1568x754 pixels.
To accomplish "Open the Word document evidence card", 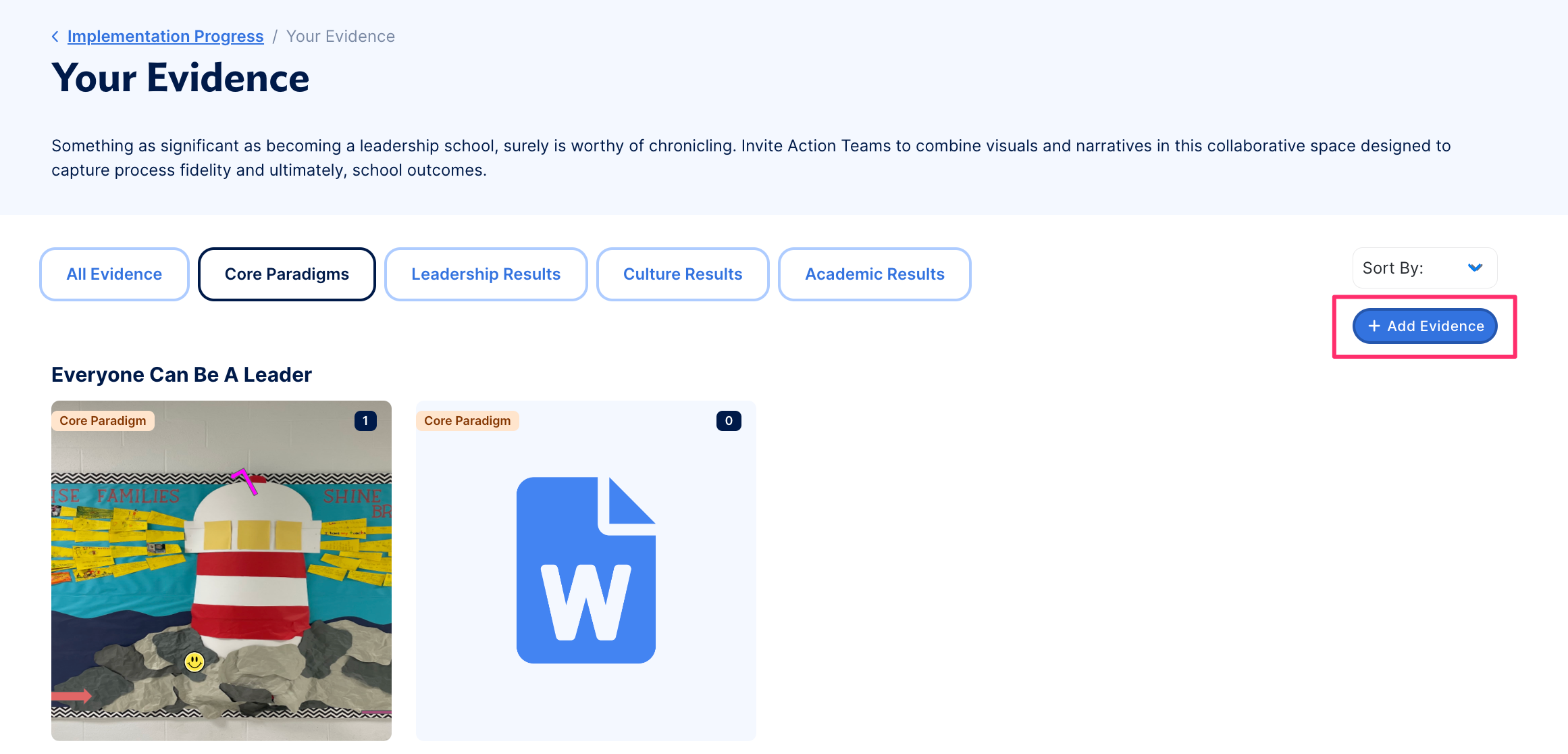I will 585,703.
